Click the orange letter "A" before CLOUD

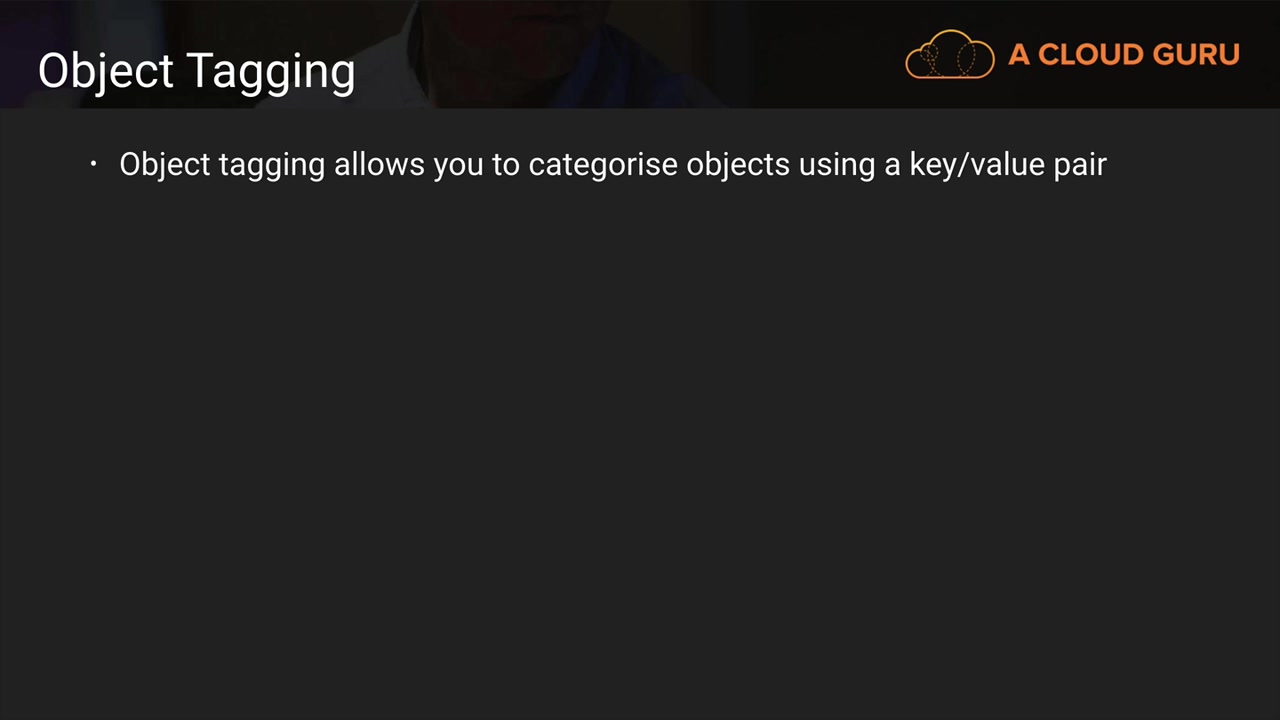click(1019, 55)
